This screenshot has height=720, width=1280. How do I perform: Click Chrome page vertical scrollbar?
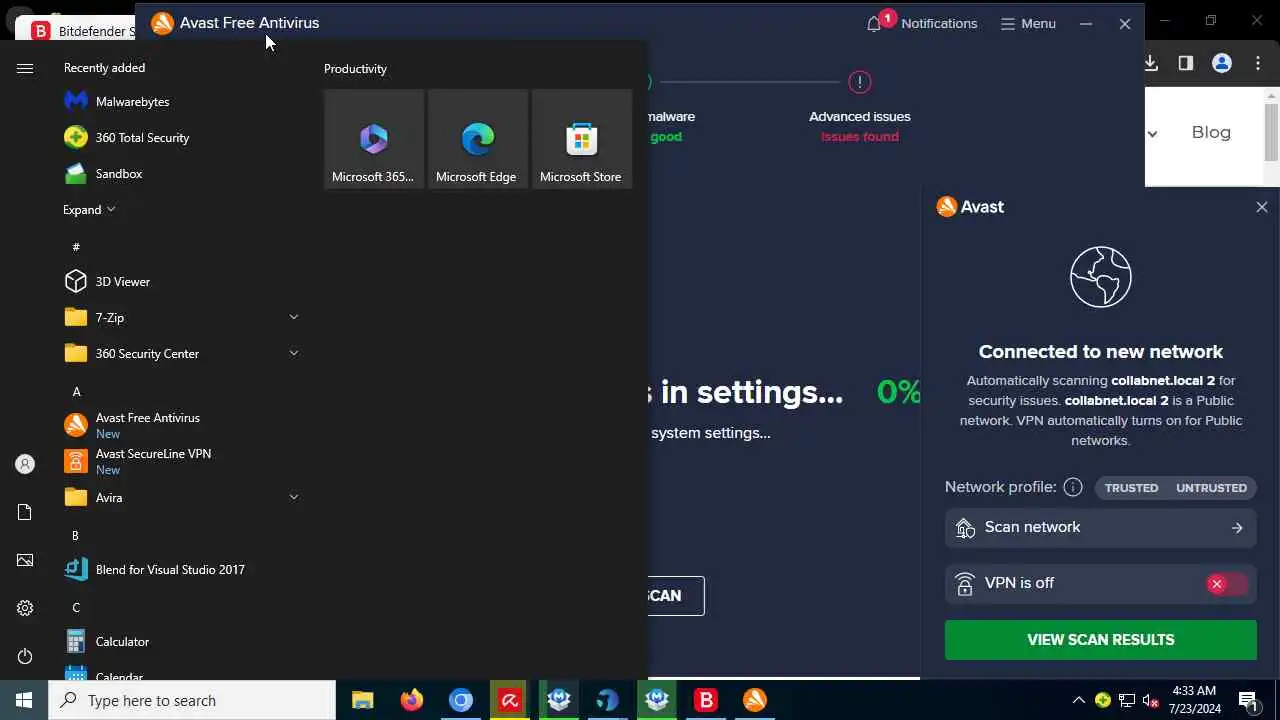(x=1272, y=130)
